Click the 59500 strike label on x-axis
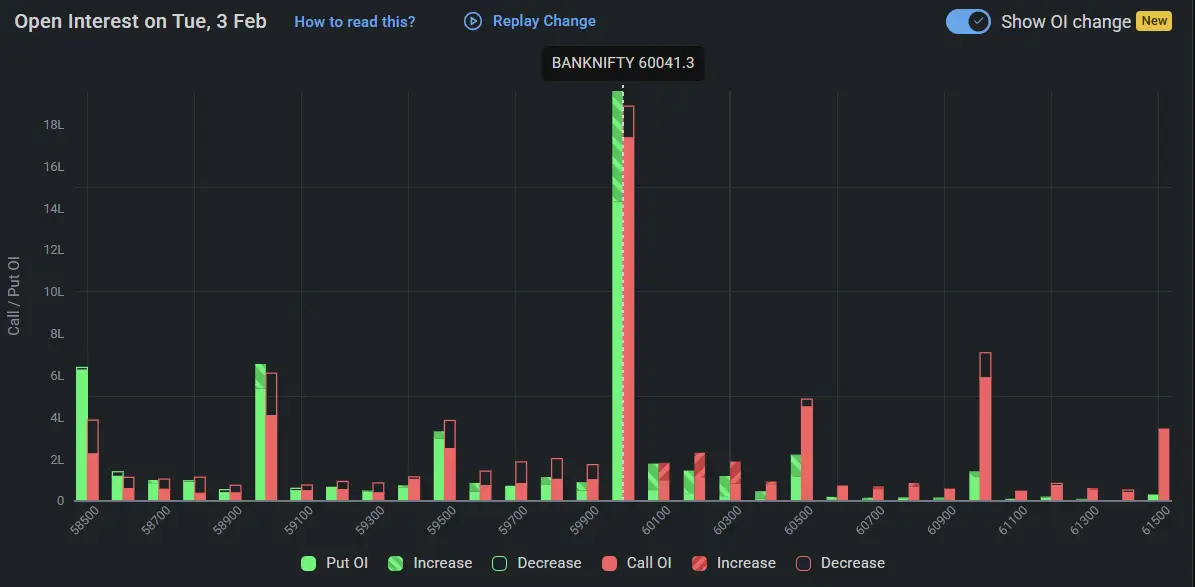The width and height of the screenshot is (1195, 587). [x=441, y=521]
